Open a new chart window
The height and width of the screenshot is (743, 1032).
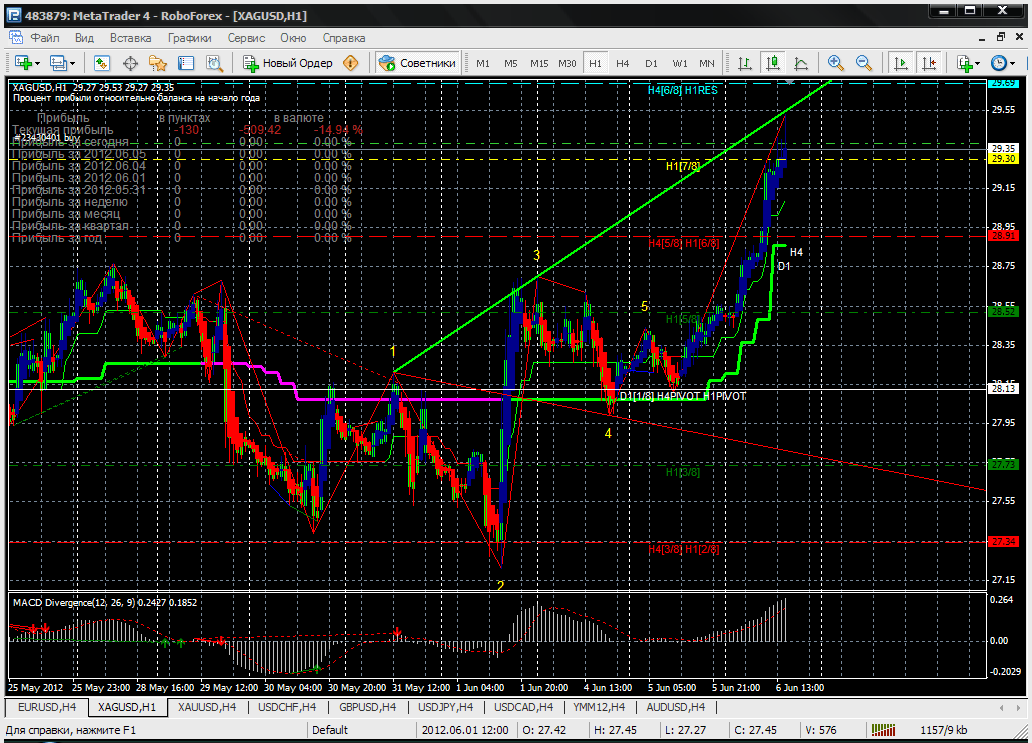click(23, 63)
